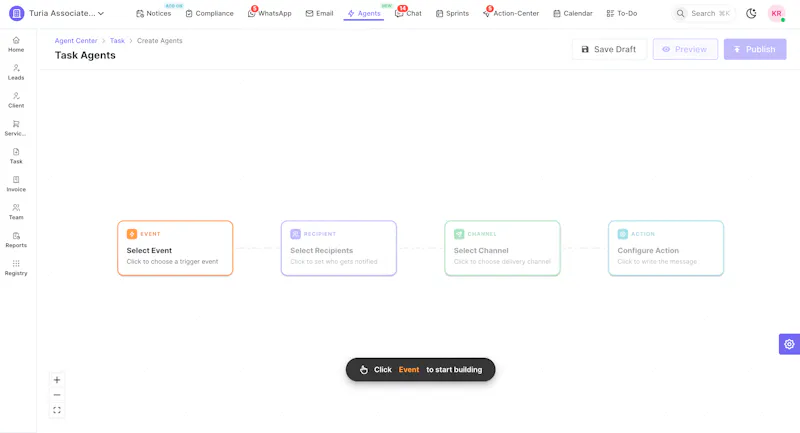800x433 pixels.
Task: Select the Agents tab
Action: click(364, 13)
